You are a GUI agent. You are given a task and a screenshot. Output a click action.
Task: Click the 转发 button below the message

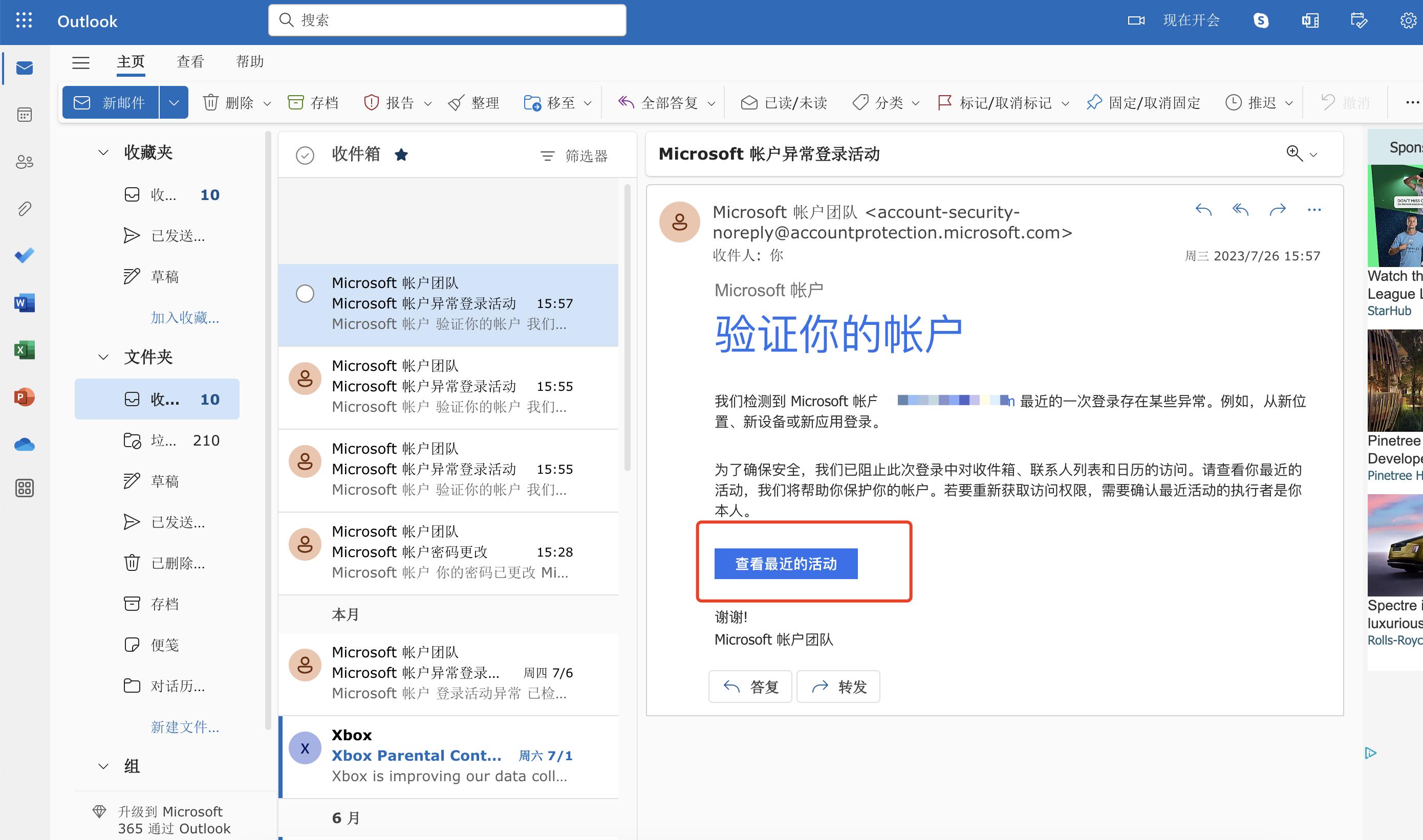838,687
